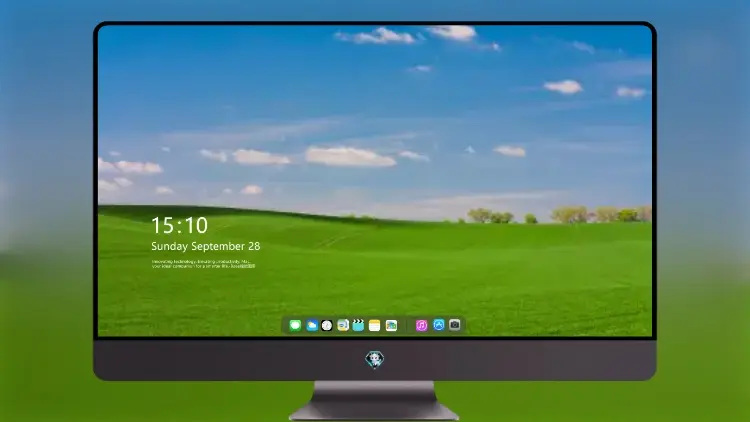Screen dimensions: 750x422
Task: Open the Clock app in dock
Action: (327, 325)
